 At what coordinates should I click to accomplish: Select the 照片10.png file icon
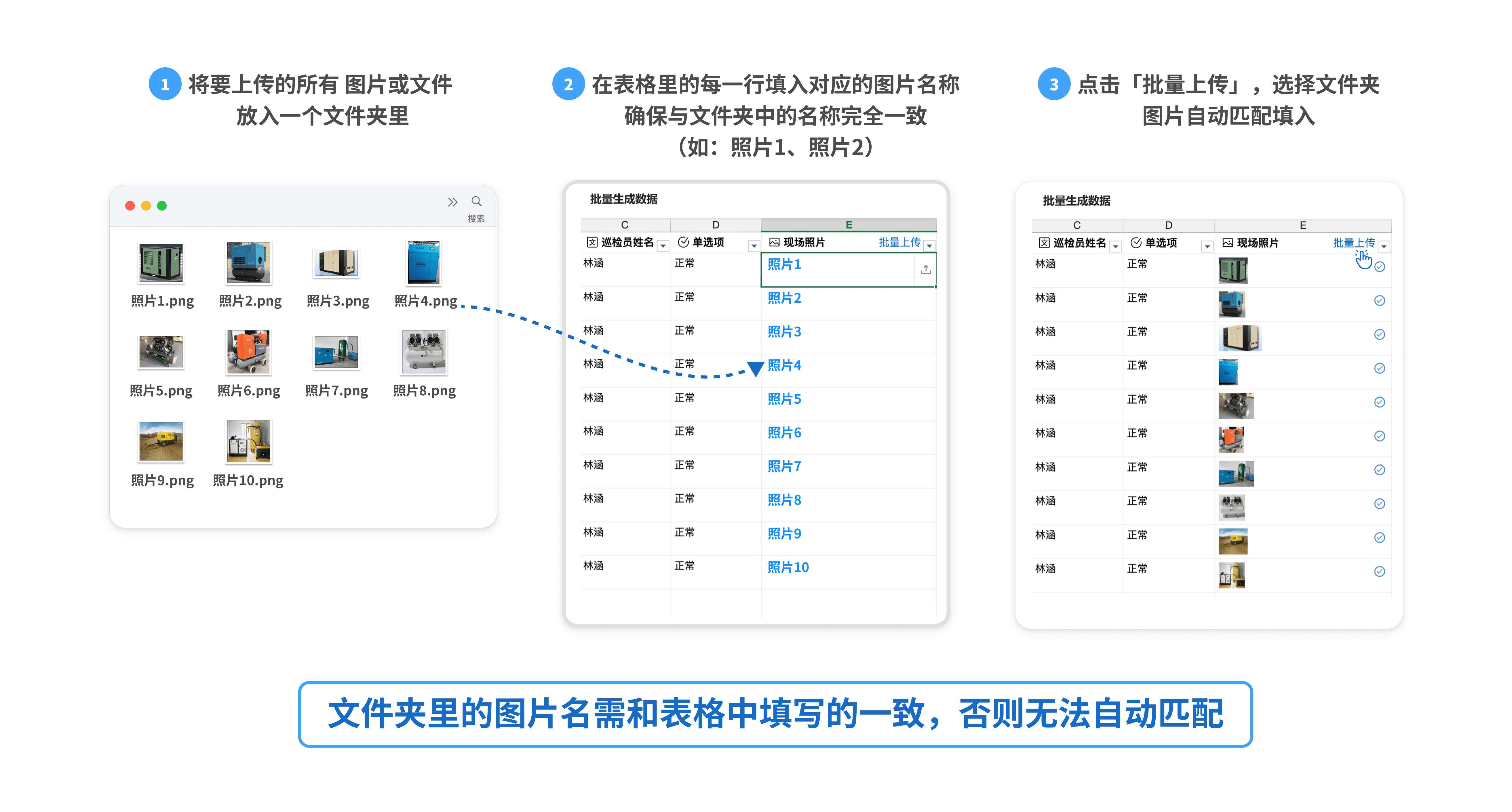click(x=248, y=441)
